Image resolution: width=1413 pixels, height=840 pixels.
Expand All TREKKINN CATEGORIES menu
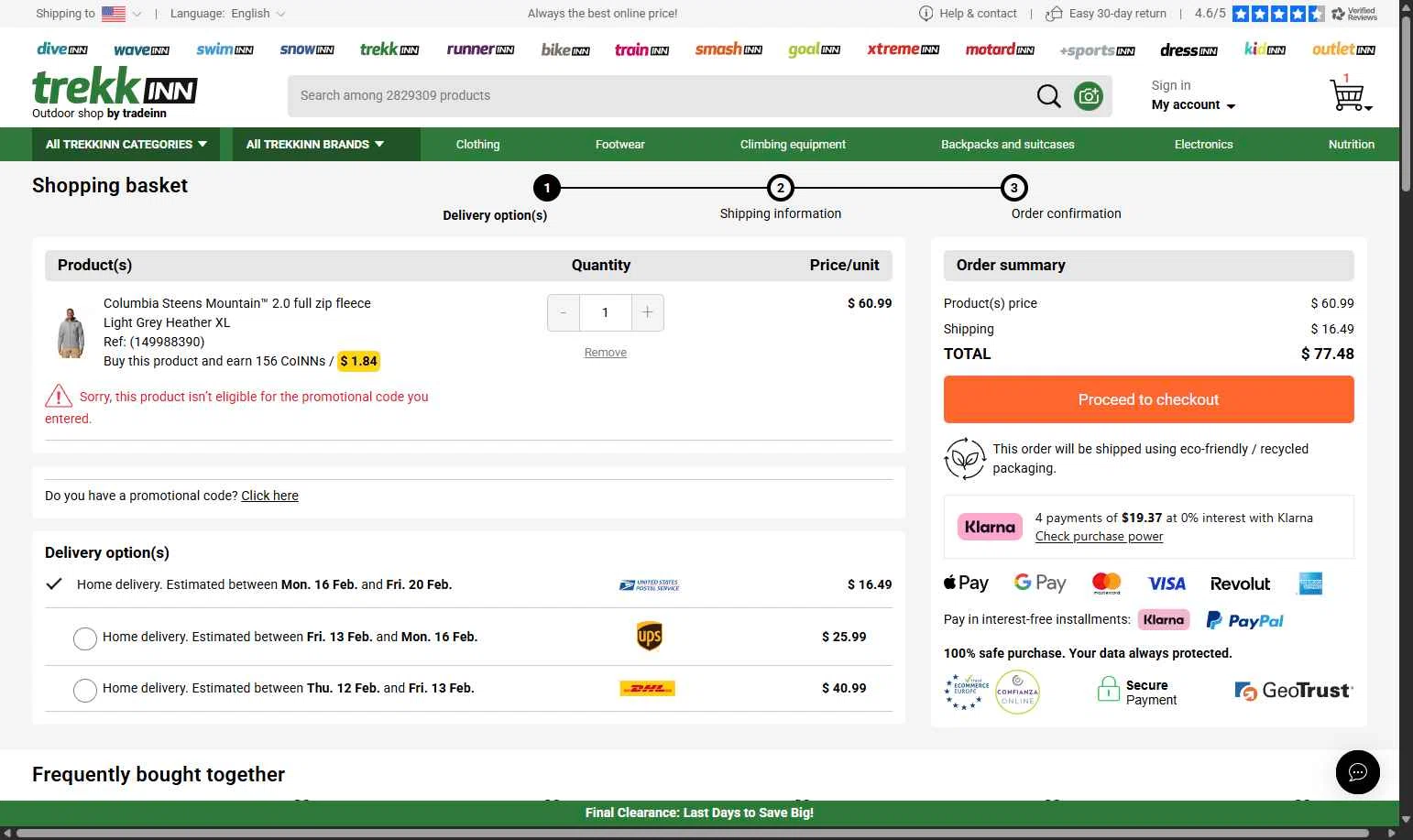[x=127, y=145]
